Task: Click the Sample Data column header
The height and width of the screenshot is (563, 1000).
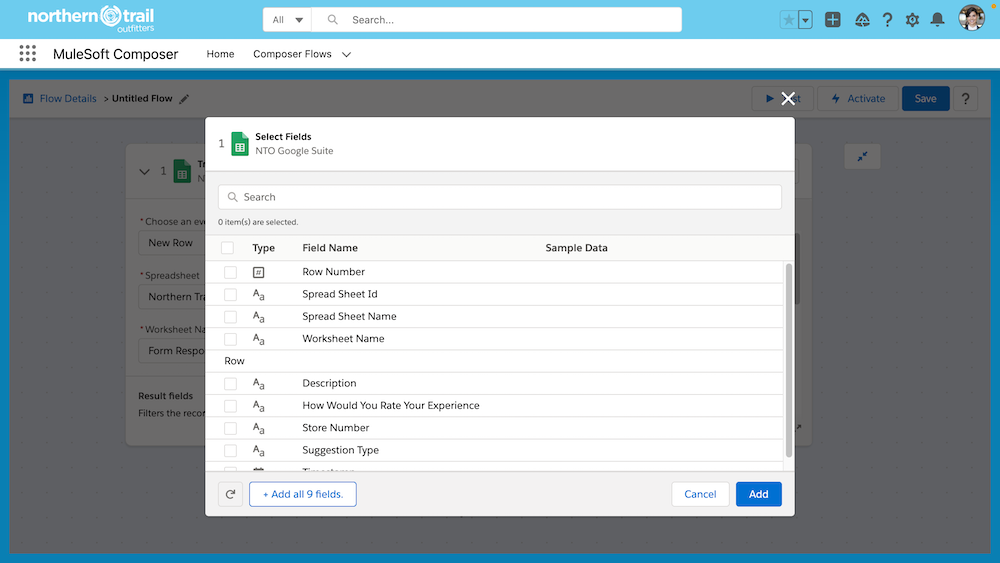Action: pos(577,247)
